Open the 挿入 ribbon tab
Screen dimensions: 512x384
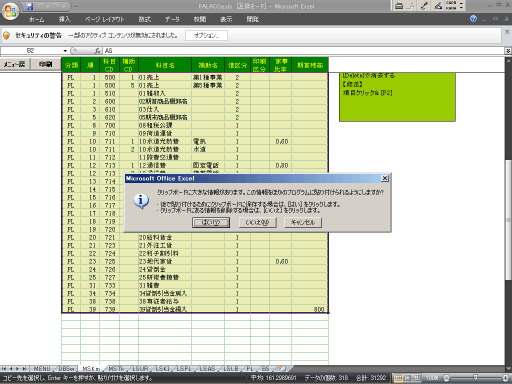(65, 19)
